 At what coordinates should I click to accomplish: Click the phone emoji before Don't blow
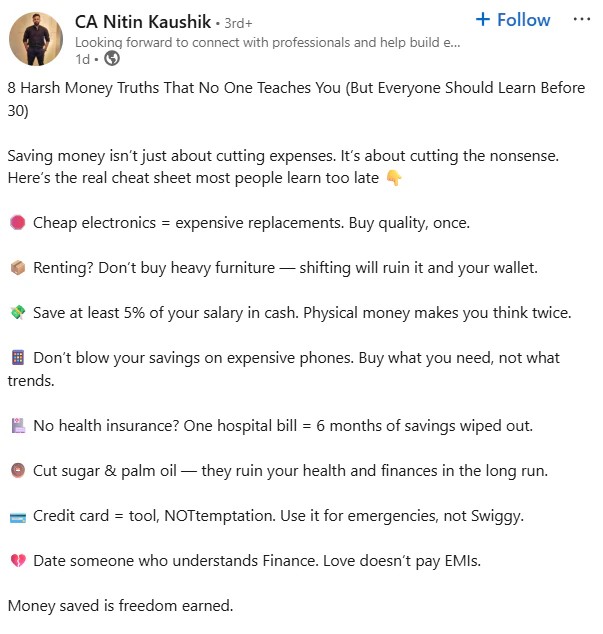click(16, 358)
